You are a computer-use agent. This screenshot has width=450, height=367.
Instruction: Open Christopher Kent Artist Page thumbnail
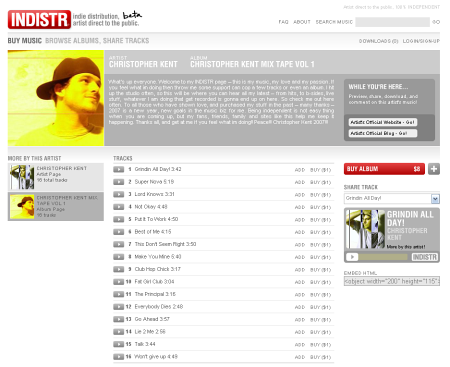[22, 177]
